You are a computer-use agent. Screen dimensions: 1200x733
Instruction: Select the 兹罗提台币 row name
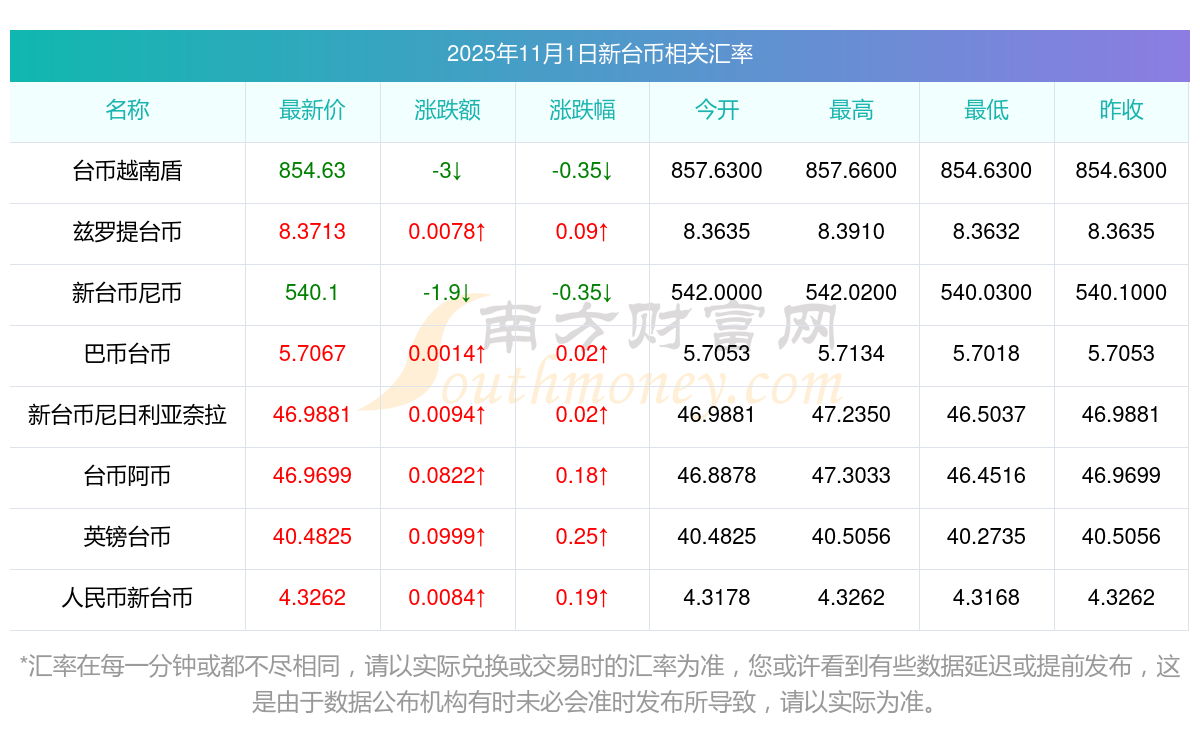(x=127, y=232)
